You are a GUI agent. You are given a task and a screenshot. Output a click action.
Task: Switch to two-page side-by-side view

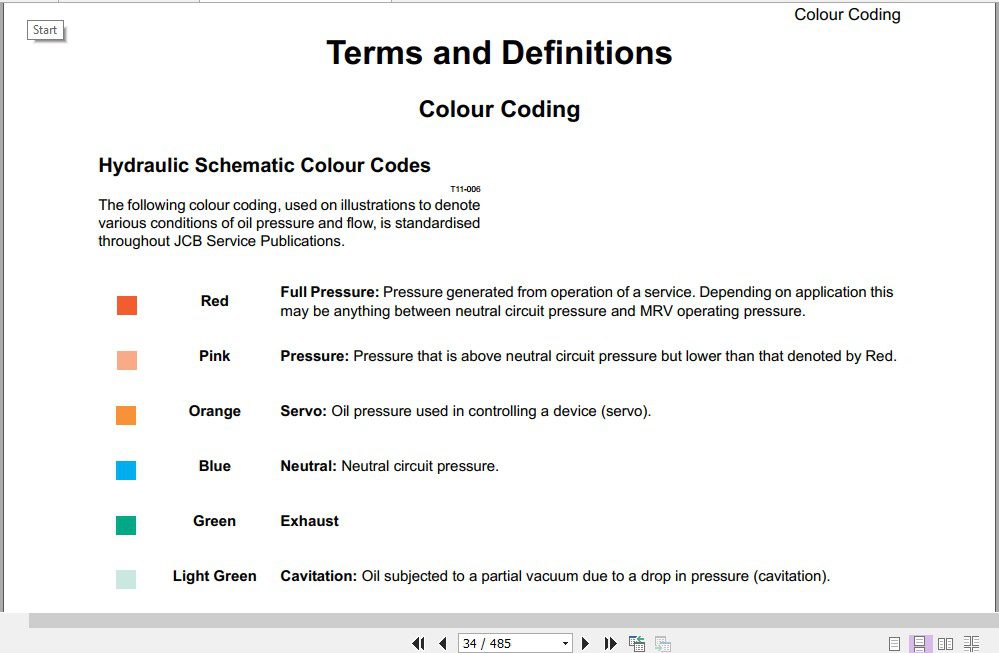click(x=945, y=643)
